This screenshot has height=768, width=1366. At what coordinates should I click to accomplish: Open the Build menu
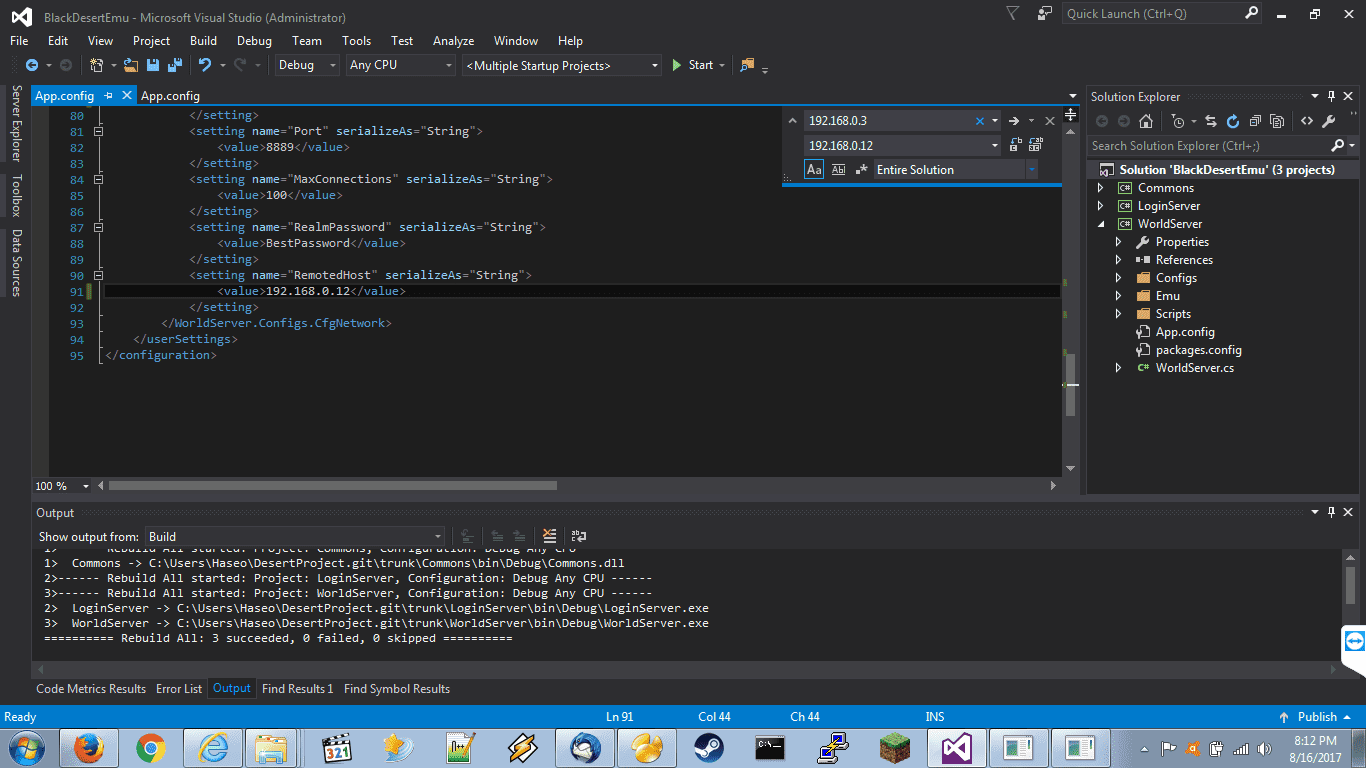tap(203, 41)
